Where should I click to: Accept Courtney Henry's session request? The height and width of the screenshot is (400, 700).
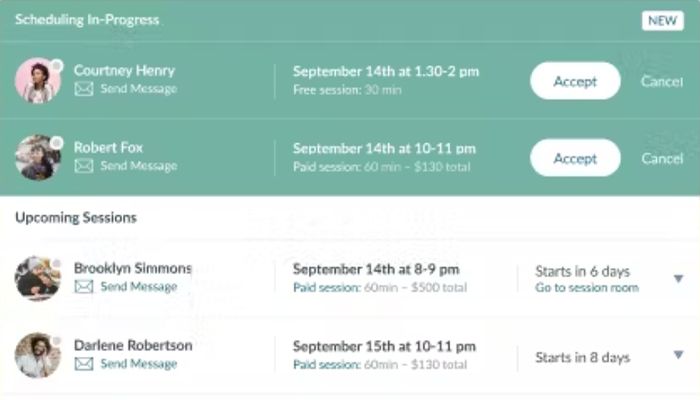(575, 81)
